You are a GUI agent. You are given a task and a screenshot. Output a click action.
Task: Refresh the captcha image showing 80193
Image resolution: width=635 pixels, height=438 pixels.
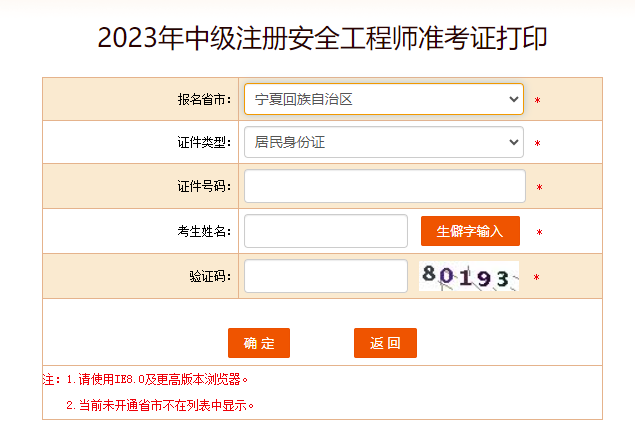[x=469, y=276]
